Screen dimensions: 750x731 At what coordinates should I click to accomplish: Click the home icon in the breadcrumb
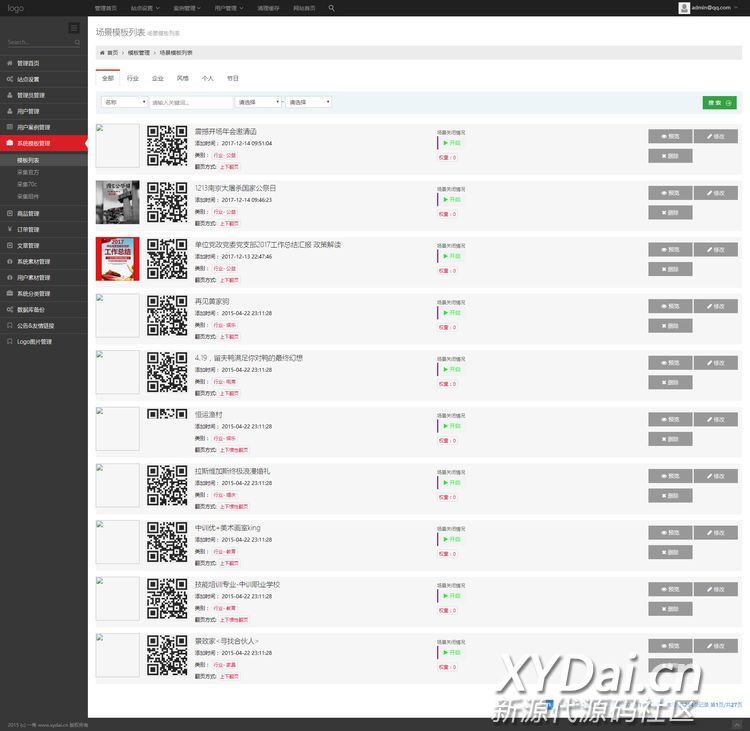tap(102, 53)
